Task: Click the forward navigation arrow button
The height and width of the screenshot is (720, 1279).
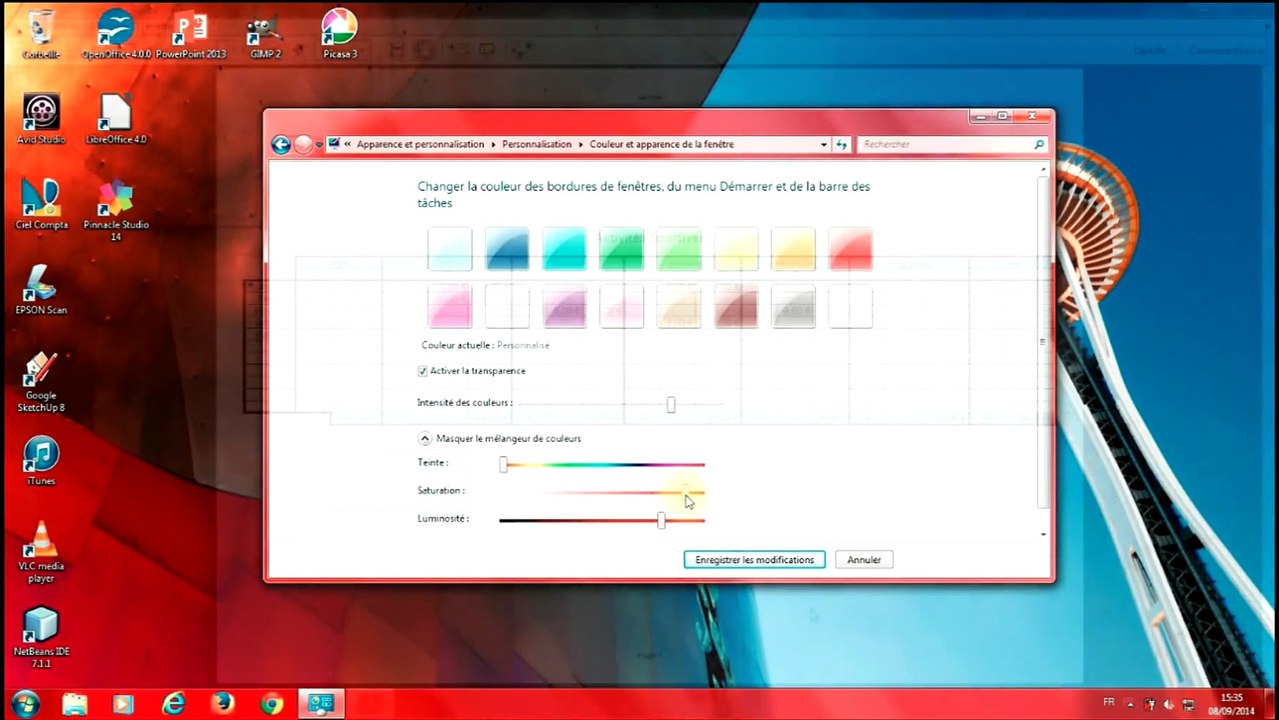Action: click(304, 145)
